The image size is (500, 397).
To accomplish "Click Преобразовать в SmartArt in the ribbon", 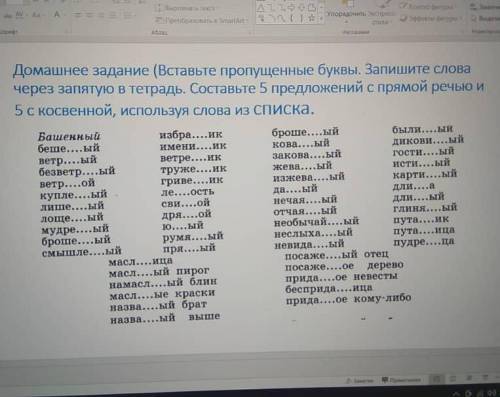I will point(202,20).
